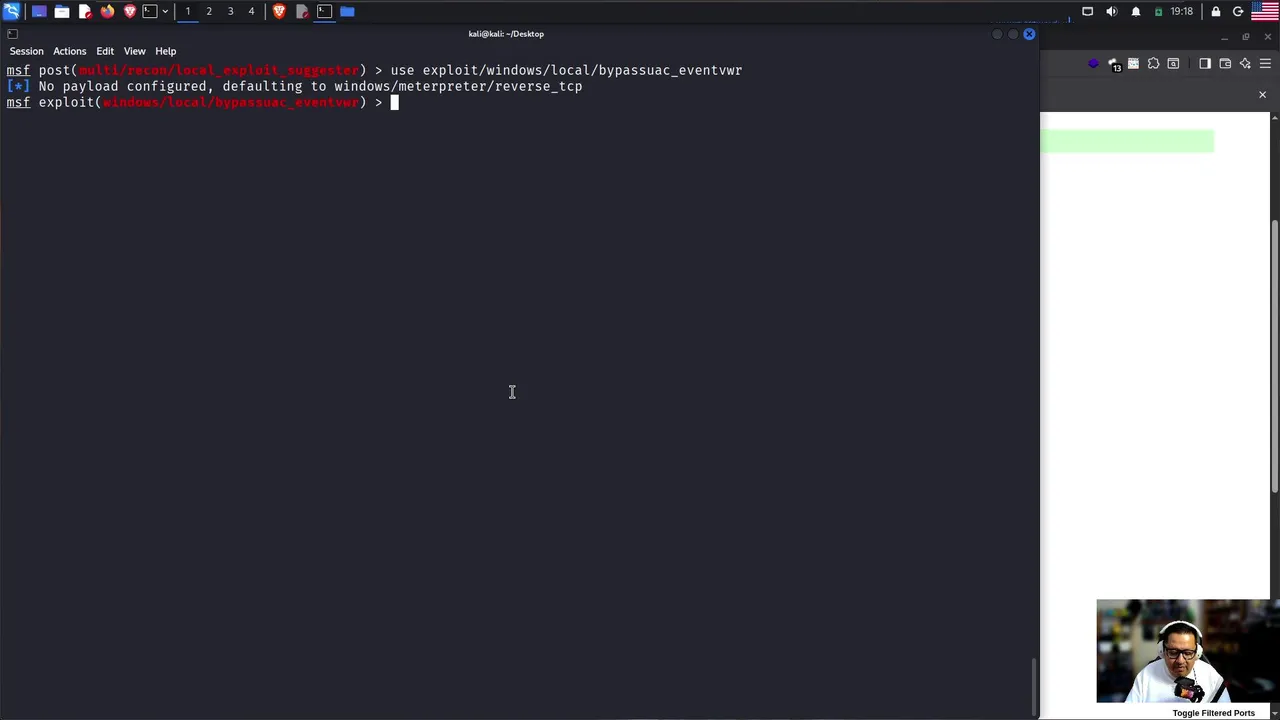This screenshot has width=1280, height=720.
Task: Open the browser hamburger menu
Action: pos(1265,64)
